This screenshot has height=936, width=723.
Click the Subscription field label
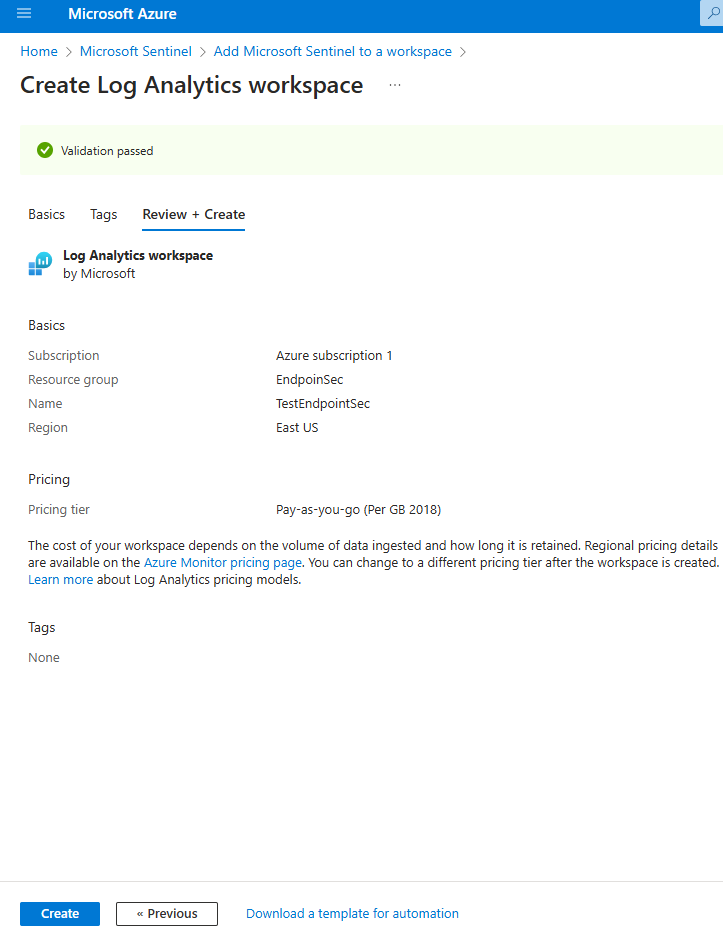(x=63, y=355)
